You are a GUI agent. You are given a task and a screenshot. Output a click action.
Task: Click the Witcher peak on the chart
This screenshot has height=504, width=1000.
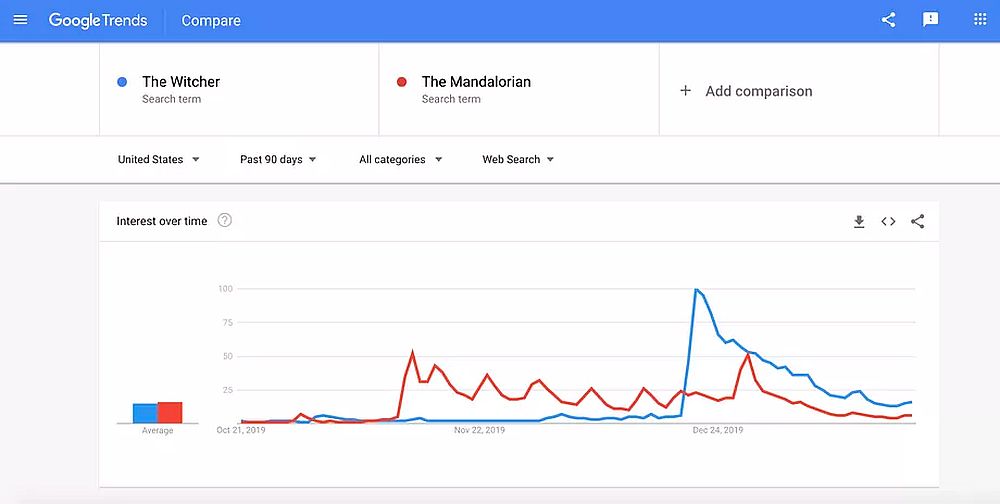[695, 290]
